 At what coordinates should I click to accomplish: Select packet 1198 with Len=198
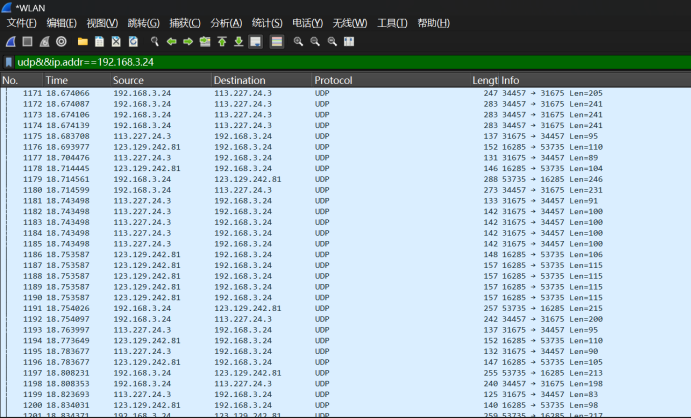(346, 384)
